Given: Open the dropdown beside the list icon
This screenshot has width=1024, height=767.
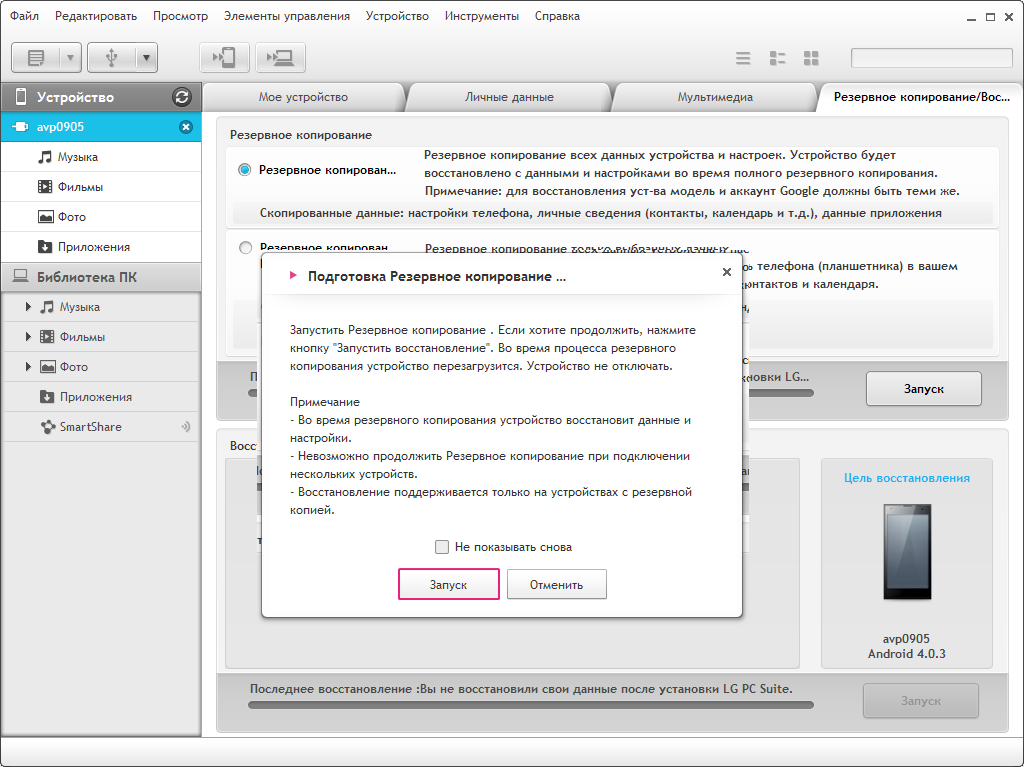Looking at the screenshot, I should (x=70, y=58).
